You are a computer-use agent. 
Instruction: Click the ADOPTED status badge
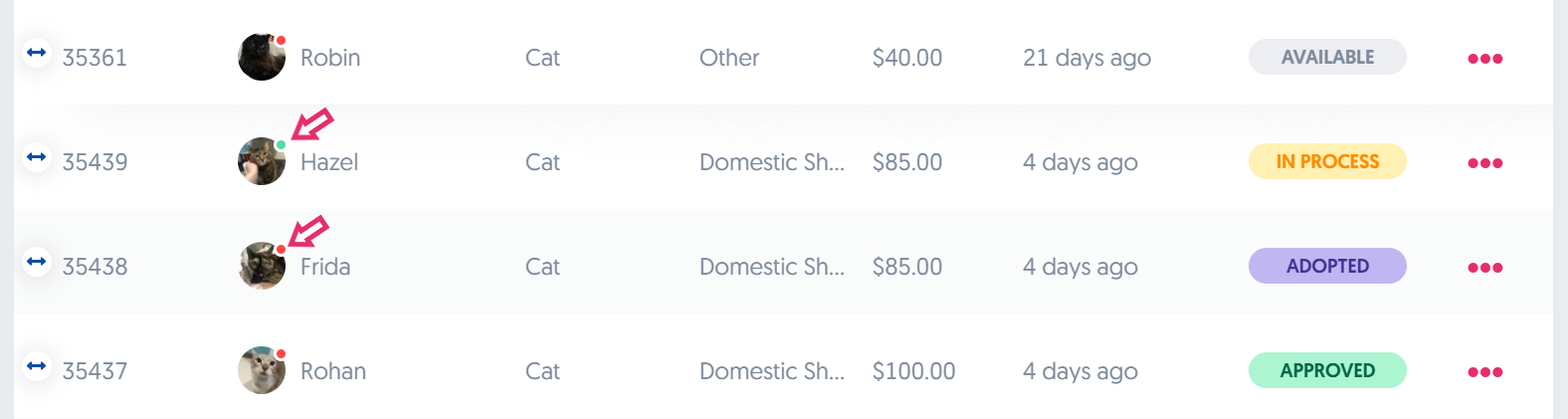pos(1327,266)
